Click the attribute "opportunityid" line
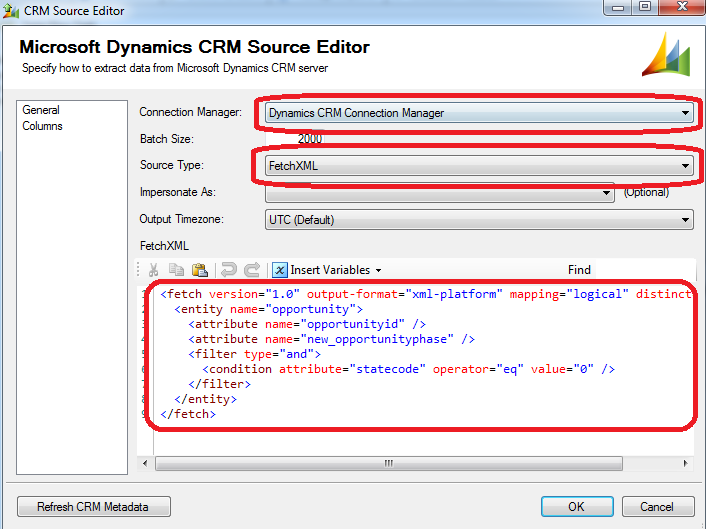 click(x=307, y=324)
